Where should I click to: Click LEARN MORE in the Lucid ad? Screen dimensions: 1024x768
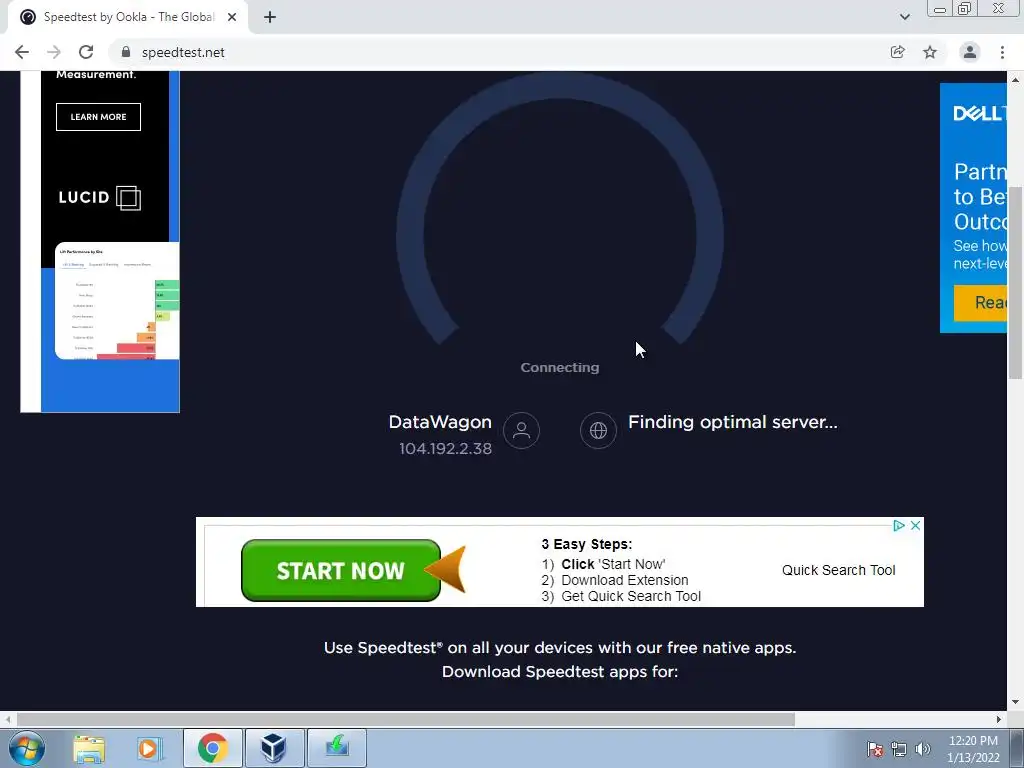[x=99, y=117]
